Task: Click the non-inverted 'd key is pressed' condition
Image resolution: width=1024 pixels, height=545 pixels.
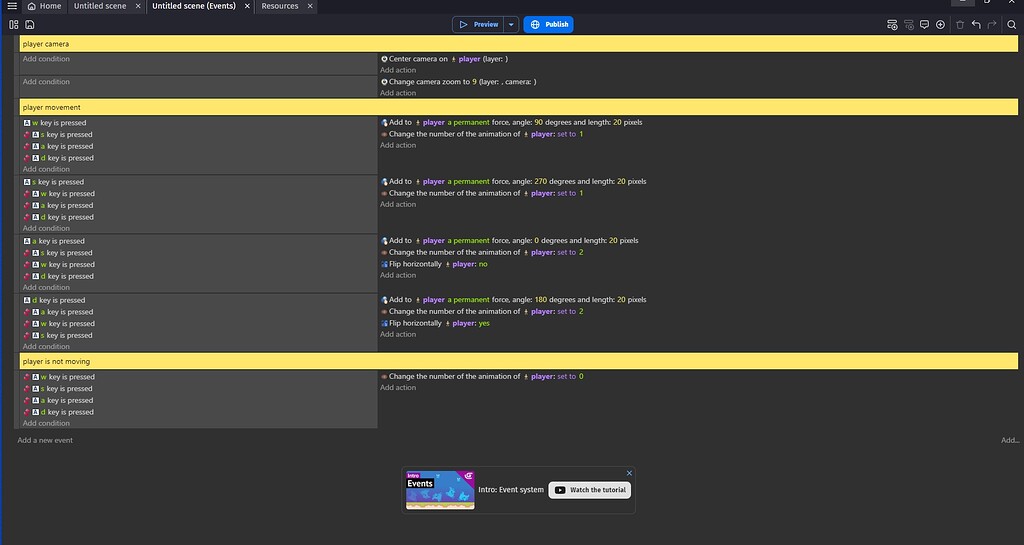Action: [x=54, y=301]
